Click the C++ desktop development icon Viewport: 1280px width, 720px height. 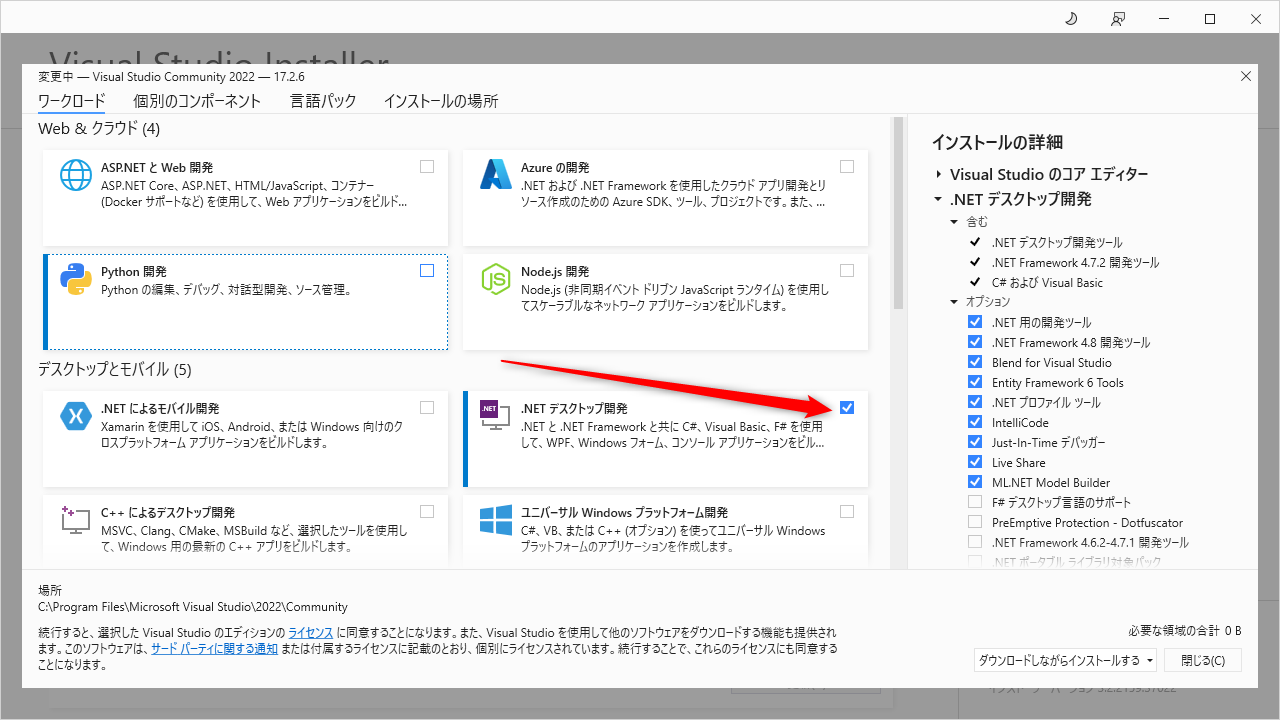coord(76,520)
